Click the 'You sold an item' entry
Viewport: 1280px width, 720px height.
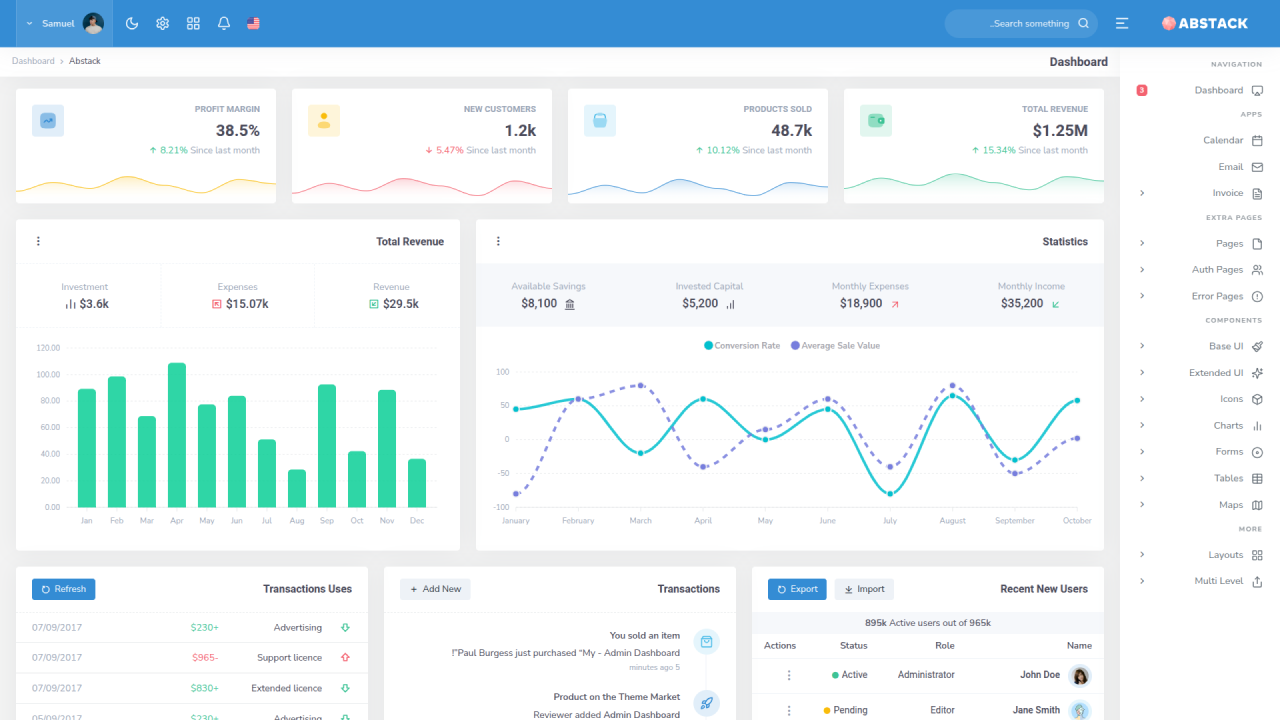[x=645, y=635]
